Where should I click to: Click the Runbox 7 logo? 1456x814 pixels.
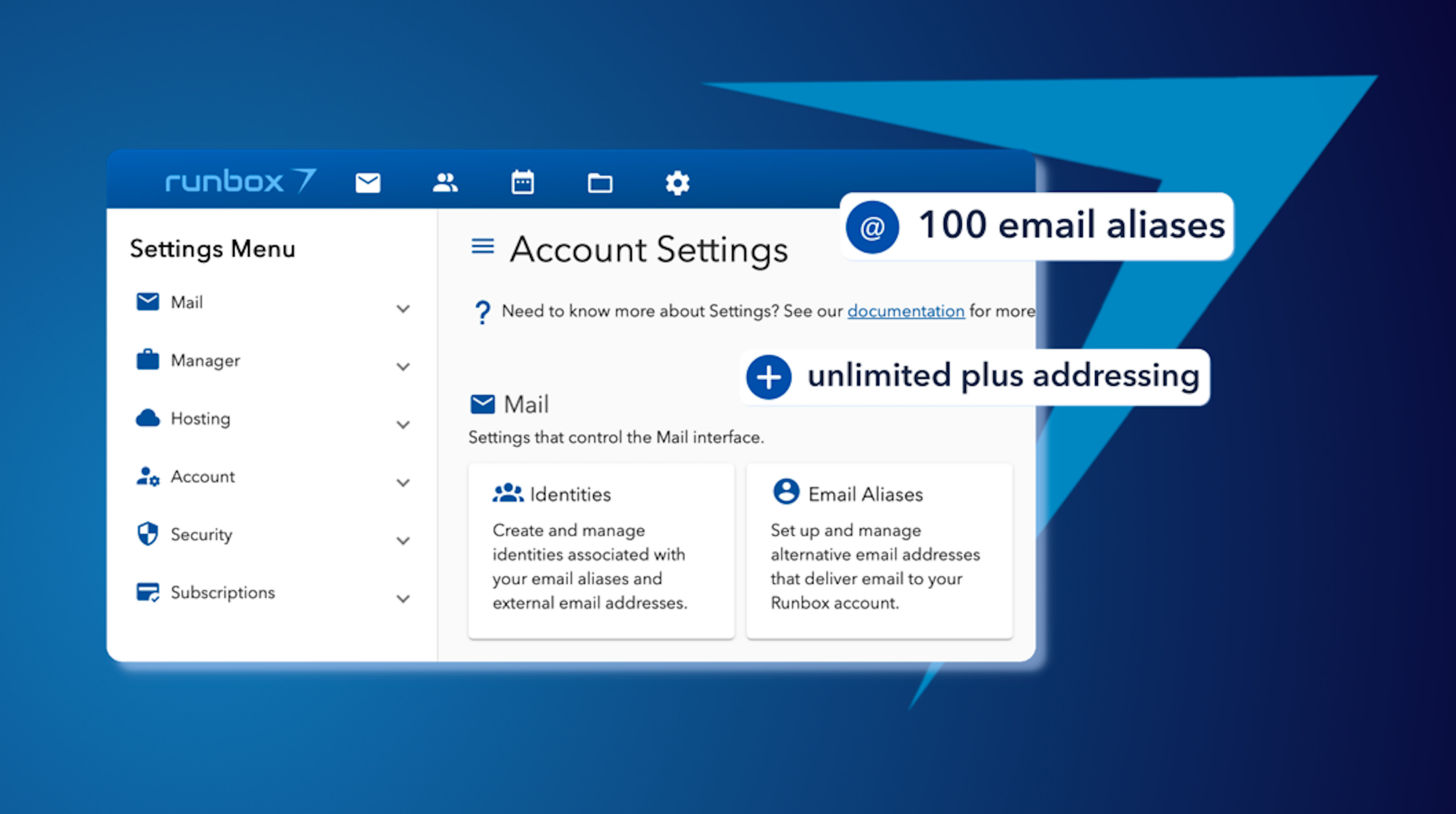tap(241, 181)
